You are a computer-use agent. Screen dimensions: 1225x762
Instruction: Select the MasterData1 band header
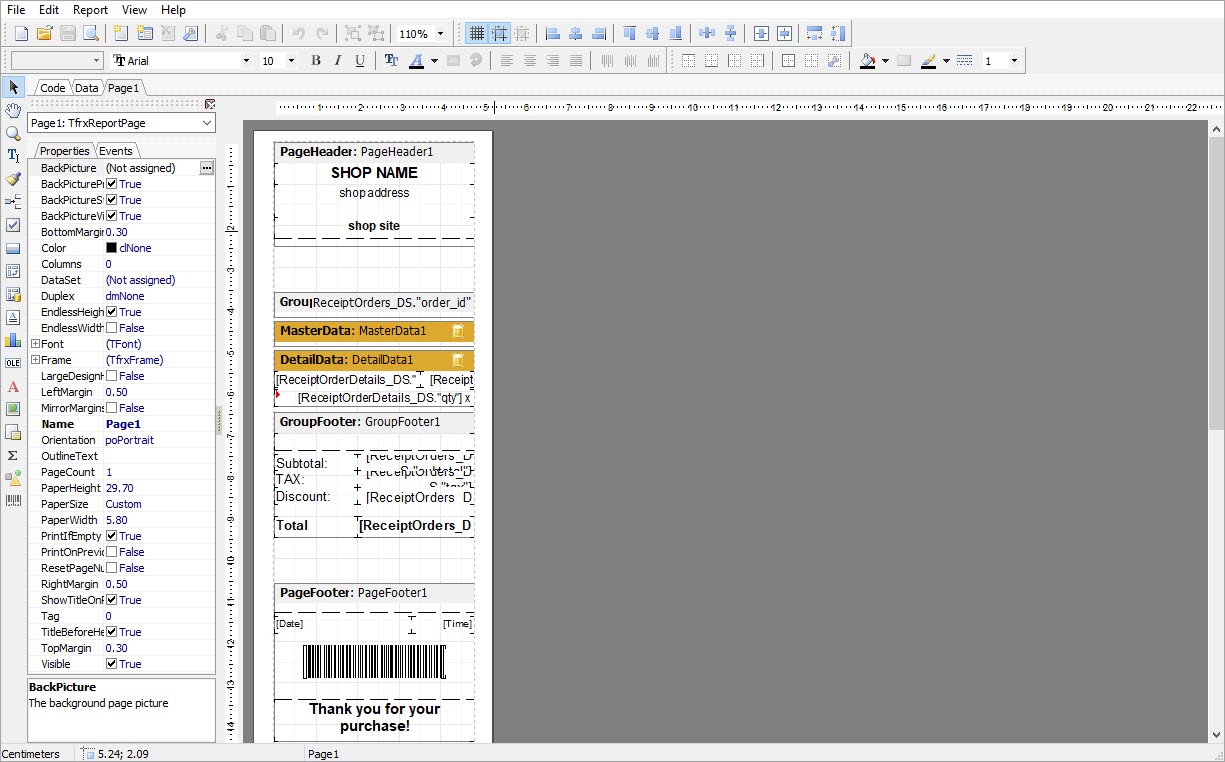pyautogui.click(x=374, y=331)
